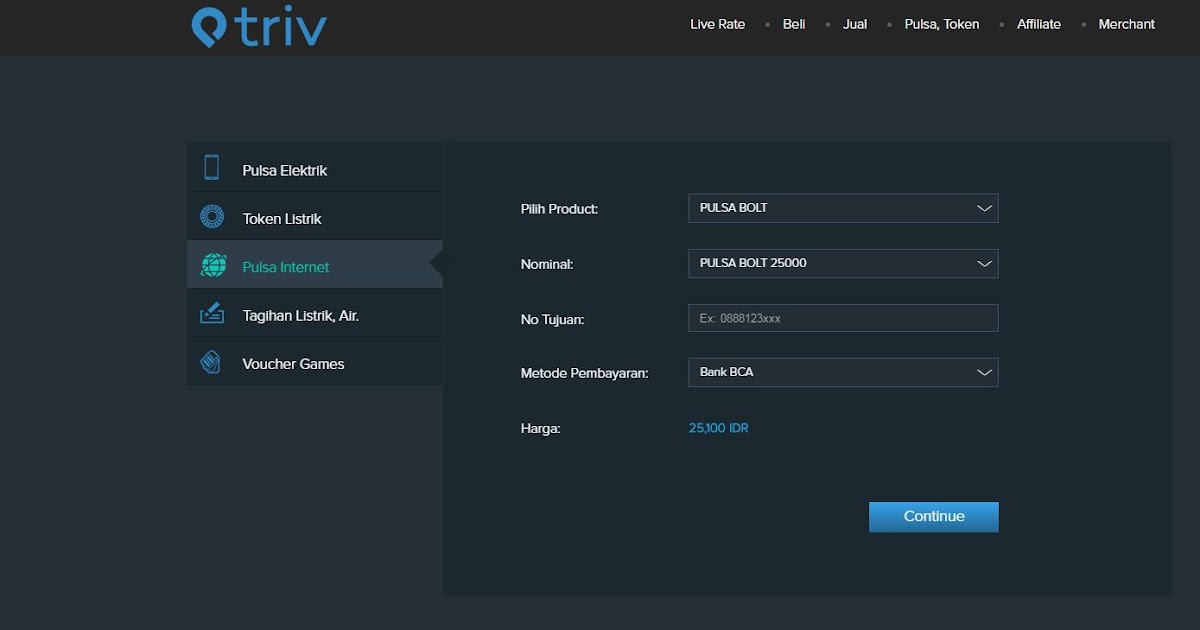Expand Nominal dropdown PULSA BOLT 25000
The width and height of the screenshot is (1200, 630).
(x=843, y=263)
